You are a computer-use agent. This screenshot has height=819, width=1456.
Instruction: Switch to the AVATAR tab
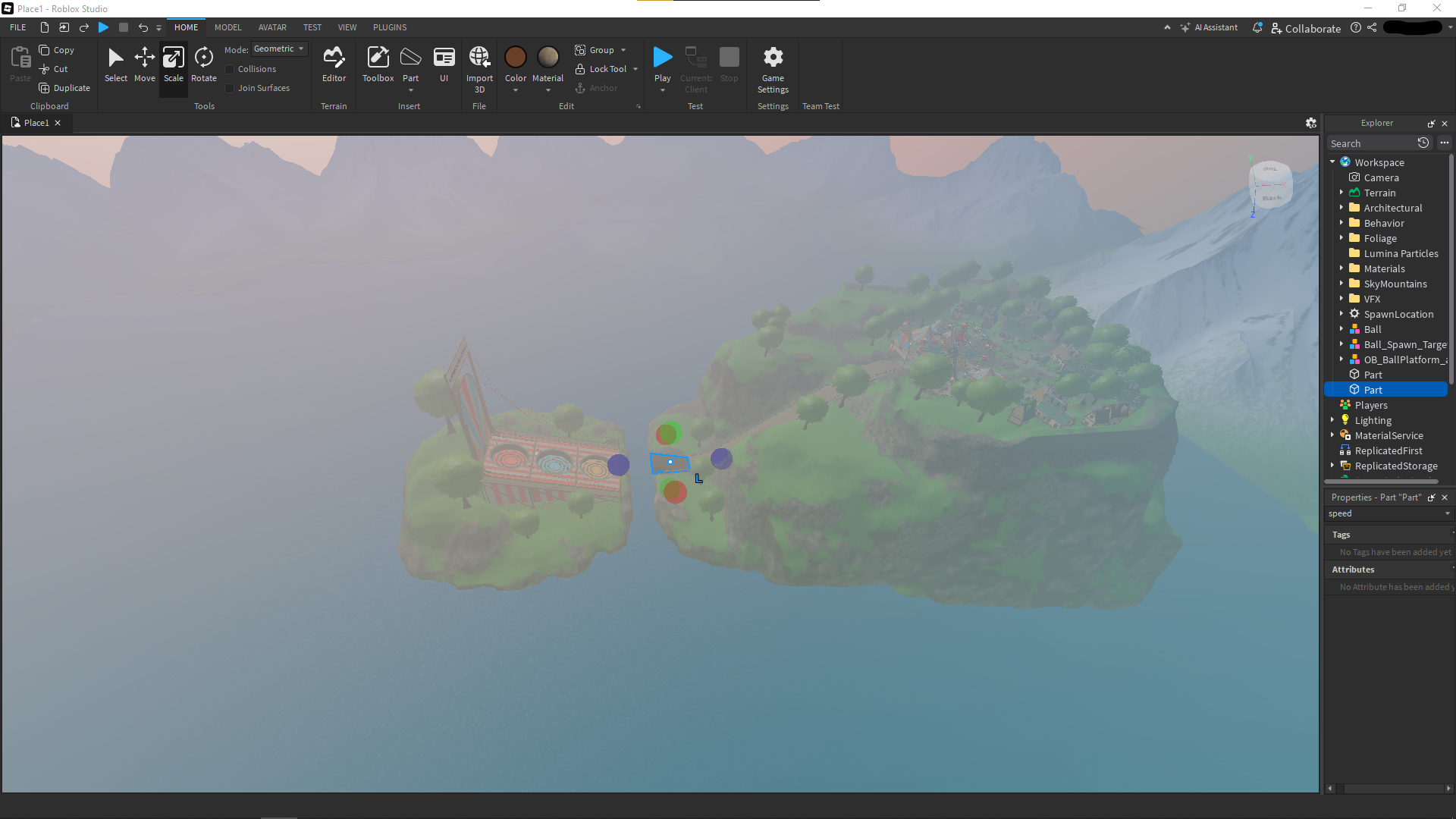pyautogui.click(x=272, y=27)
